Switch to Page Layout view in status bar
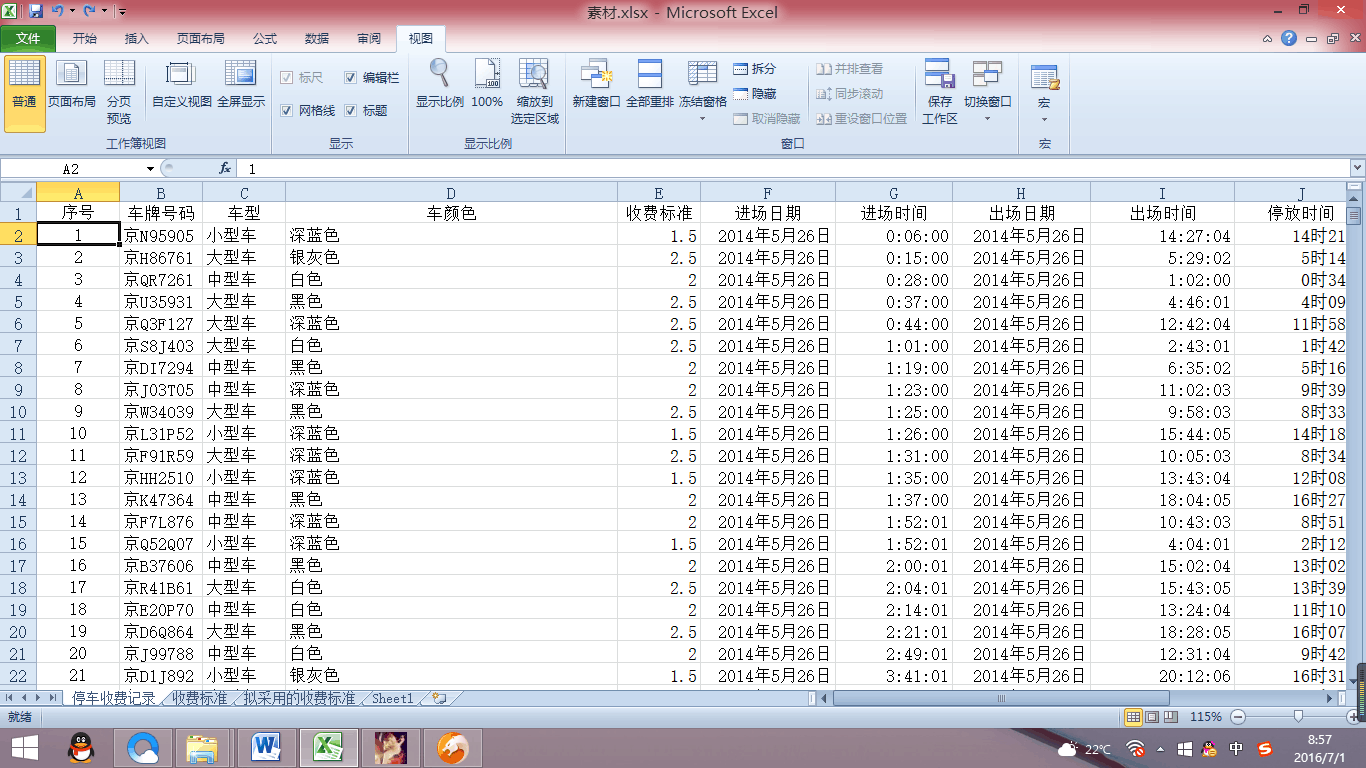Viewport: 1366px width, 768px height. coord(1152,717)
